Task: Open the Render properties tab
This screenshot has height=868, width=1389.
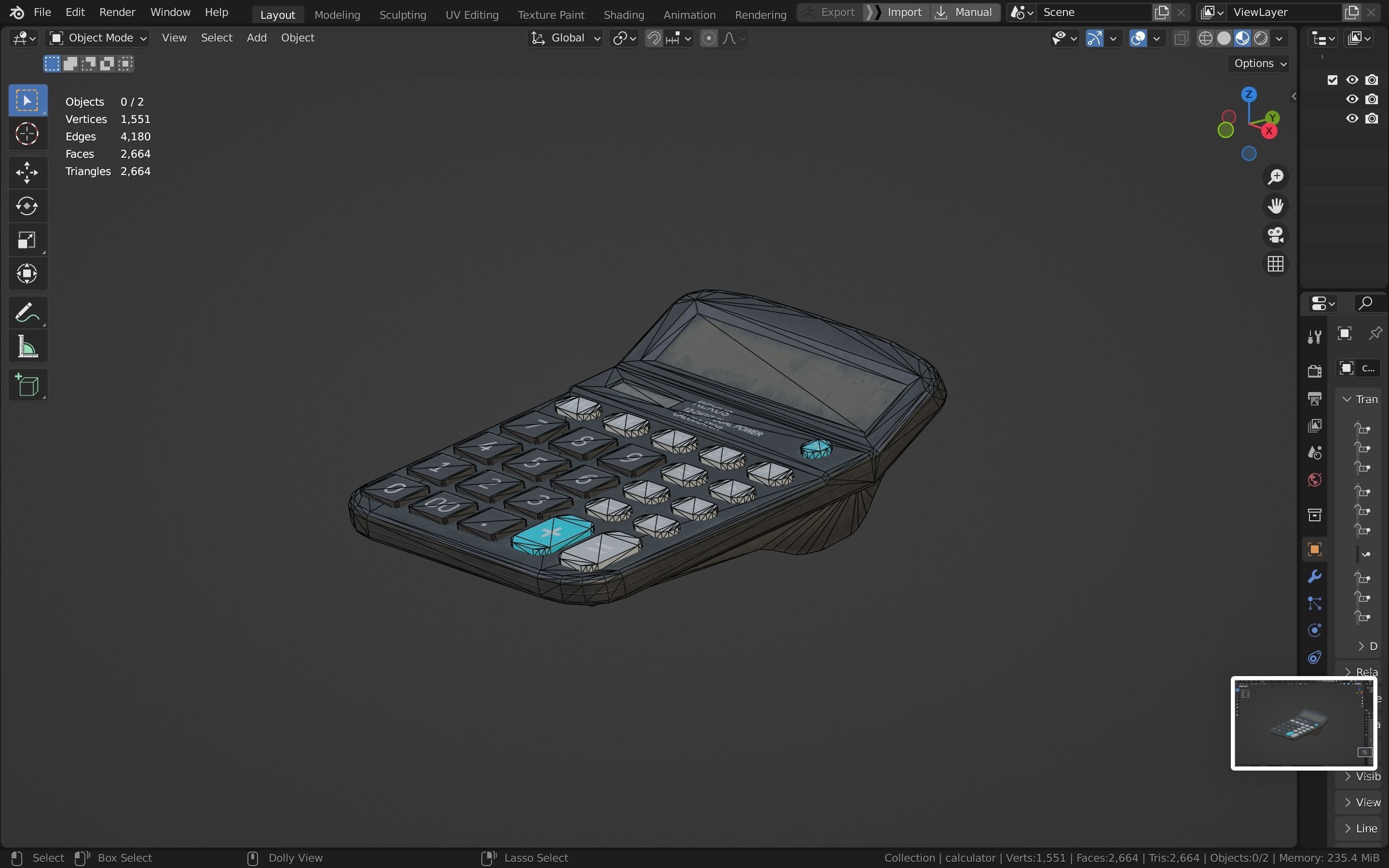Action: [1314, 371]
